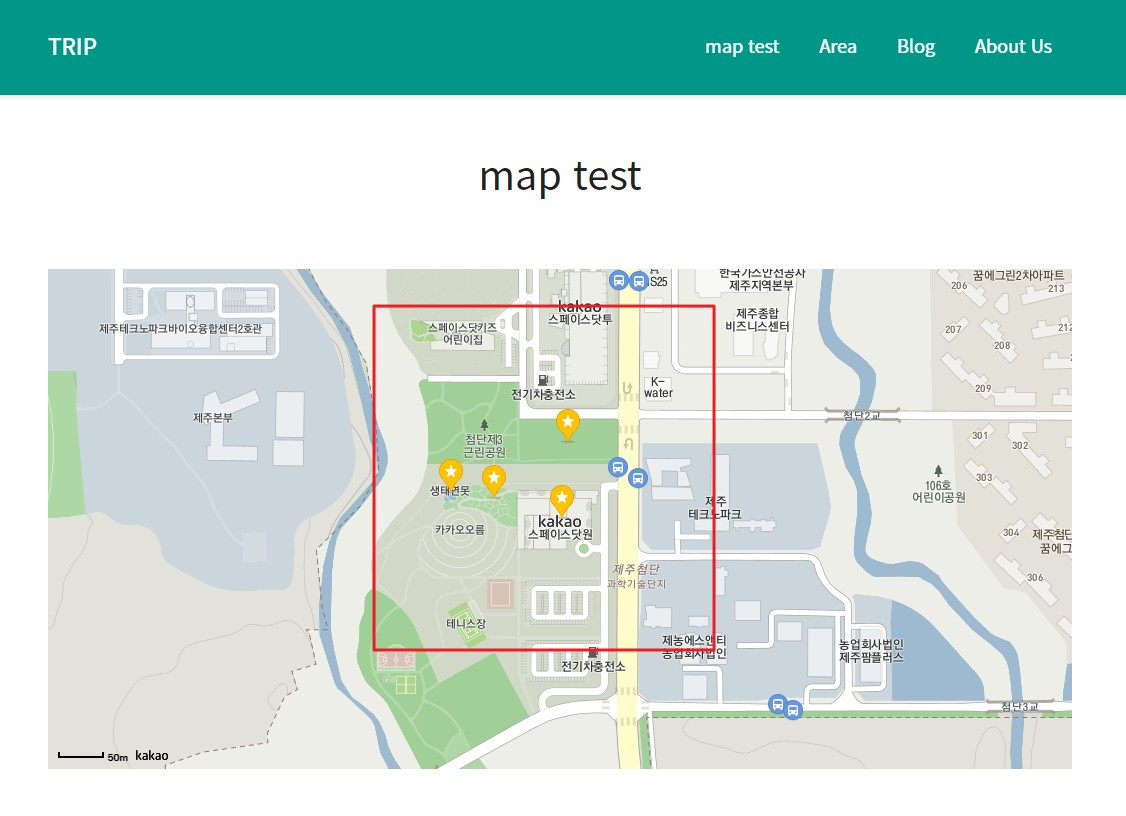This screenshot has width=1126, height=816.
Task: Click EV charger icon above north 전기차충전소
Action: [543, 380]
